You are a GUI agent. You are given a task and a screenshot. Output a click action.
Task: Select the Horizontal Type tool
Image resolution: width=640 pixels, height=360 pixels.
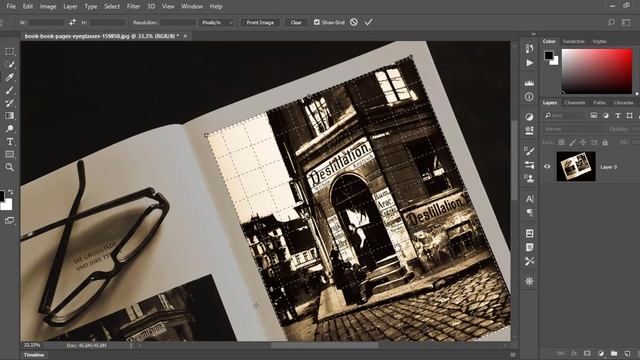[9, 142]
